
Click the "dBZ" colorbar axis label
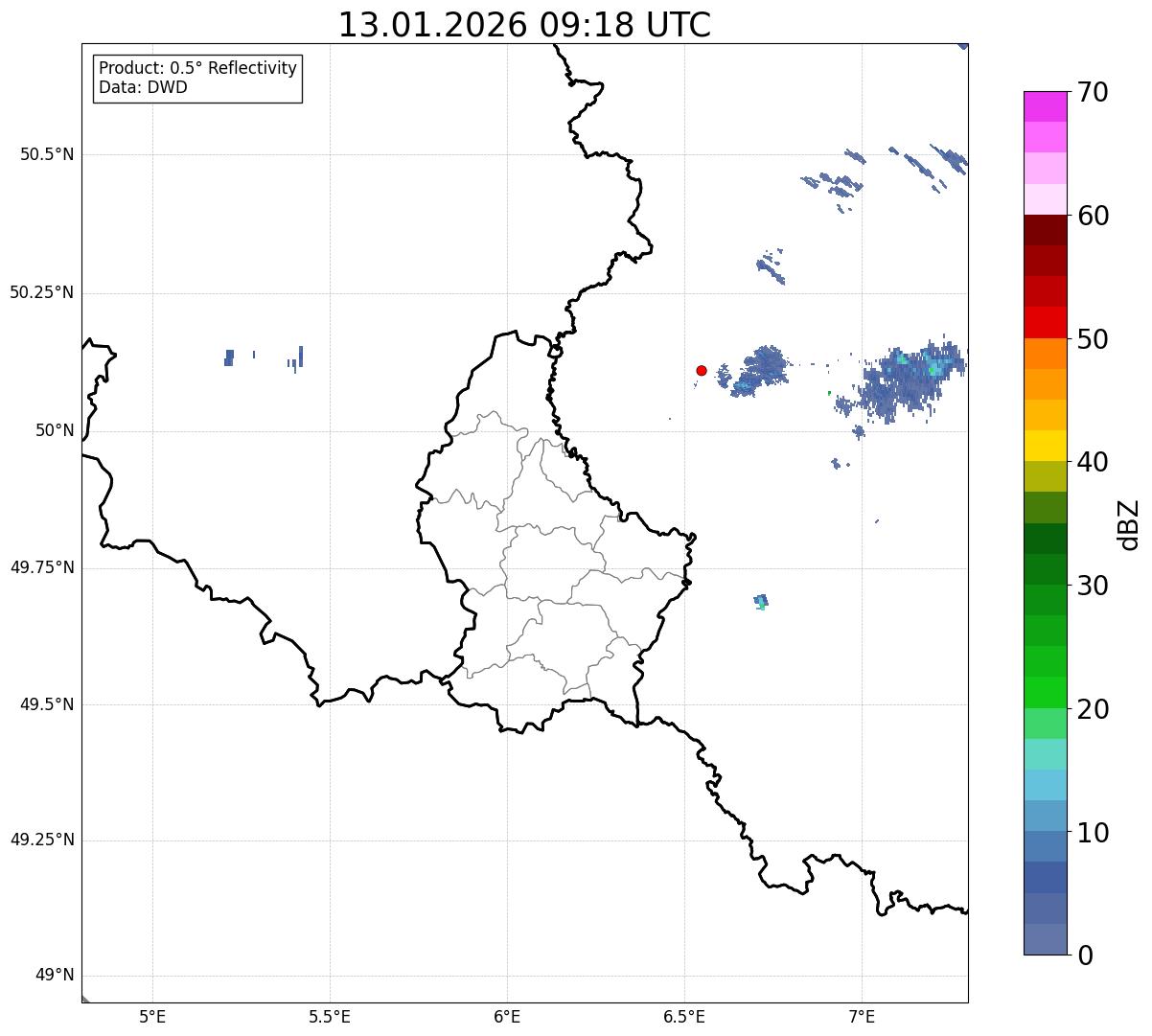[1128, 524]
